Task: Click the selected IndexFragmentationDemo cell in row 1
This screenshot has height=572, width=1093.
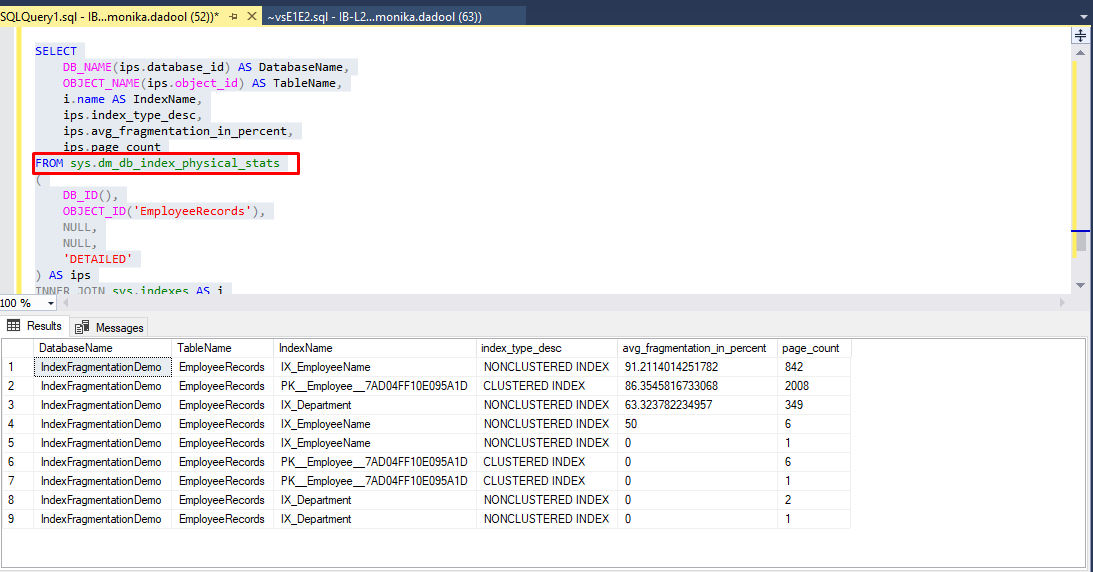Action: [102, 366]
